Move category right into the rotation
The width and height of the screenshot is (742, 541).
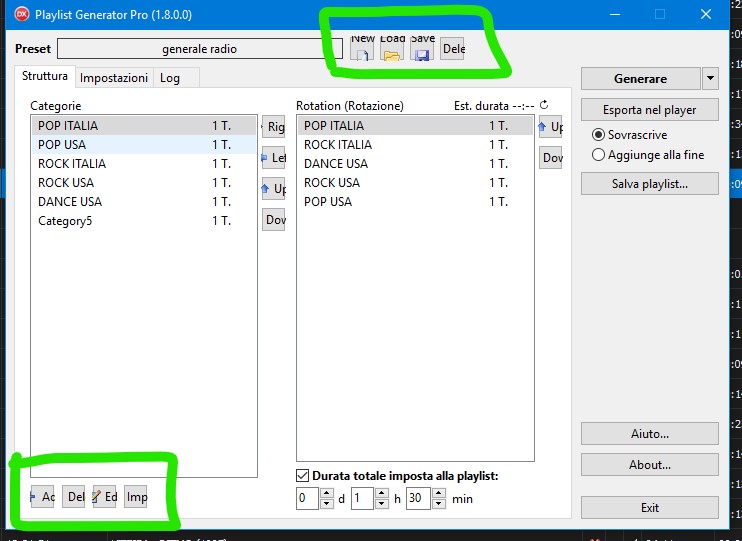point(273,127)
